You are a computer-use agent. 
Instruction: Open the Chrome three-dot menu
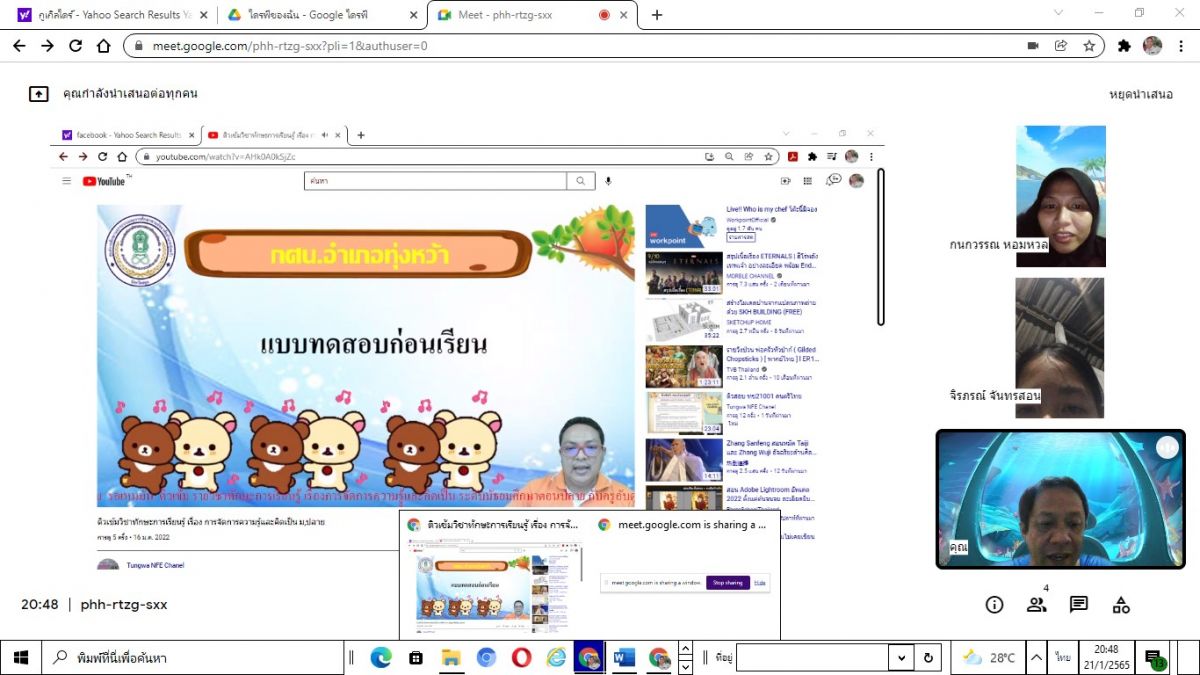click(1180, 46)
